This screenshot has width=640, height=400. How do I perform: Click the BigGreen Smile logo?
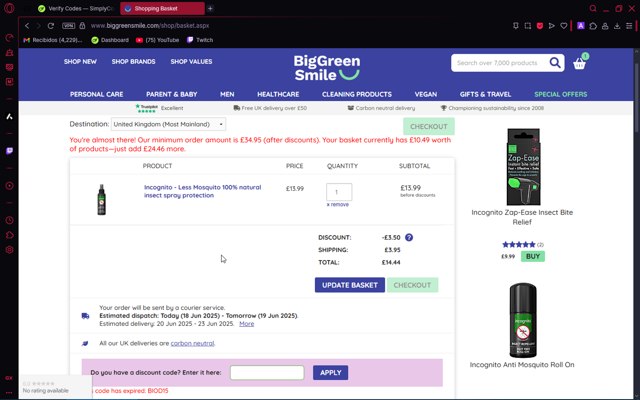point(327,68)
